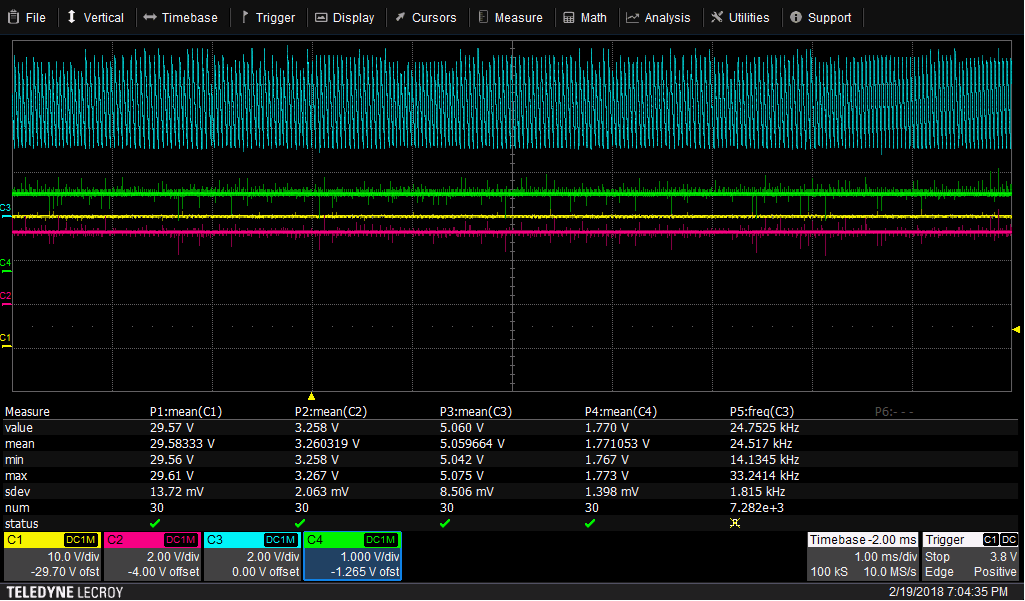Image resolution: width=1025 pixels, height=601 pixels.
Task: Click the Support menu info icon
Action: [x=796, y=17]
